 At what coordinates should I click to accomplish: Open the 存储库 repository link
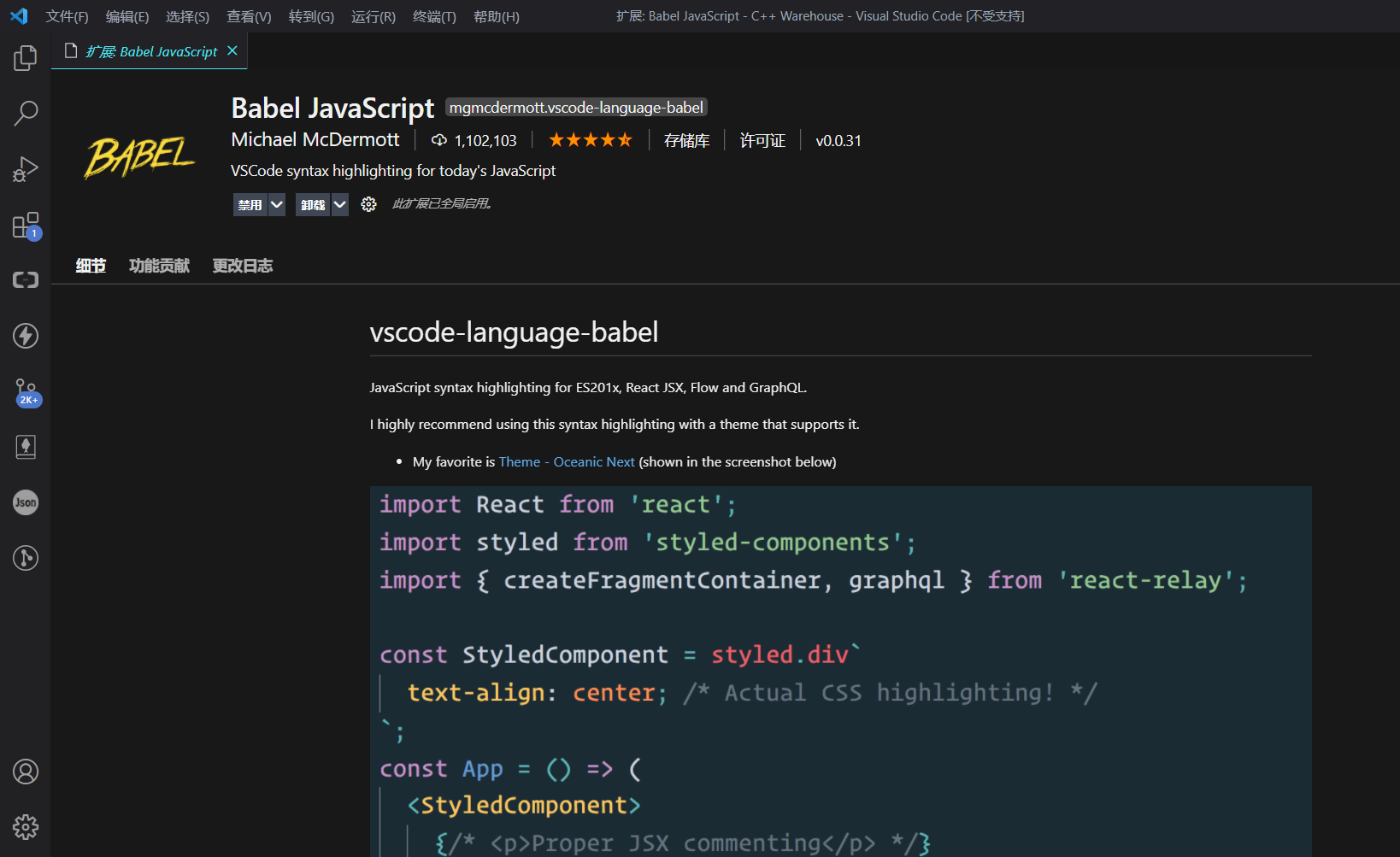click(686, 140)
